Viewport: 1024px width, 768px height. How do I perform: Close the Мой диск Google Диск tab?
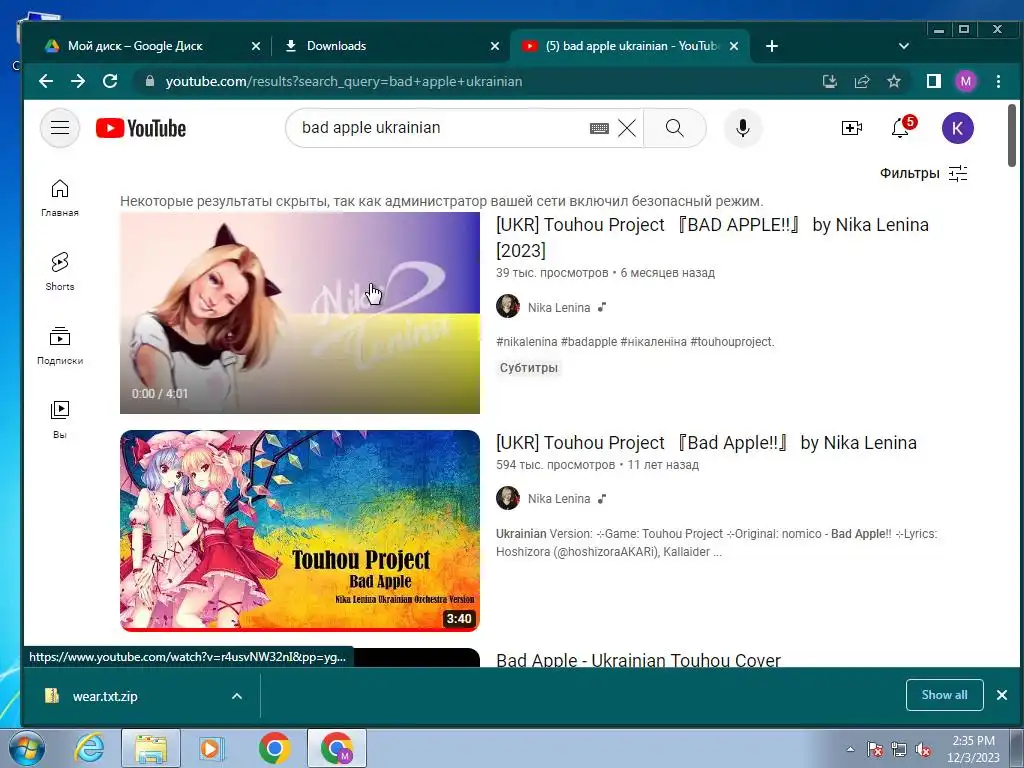click(256, 46)
